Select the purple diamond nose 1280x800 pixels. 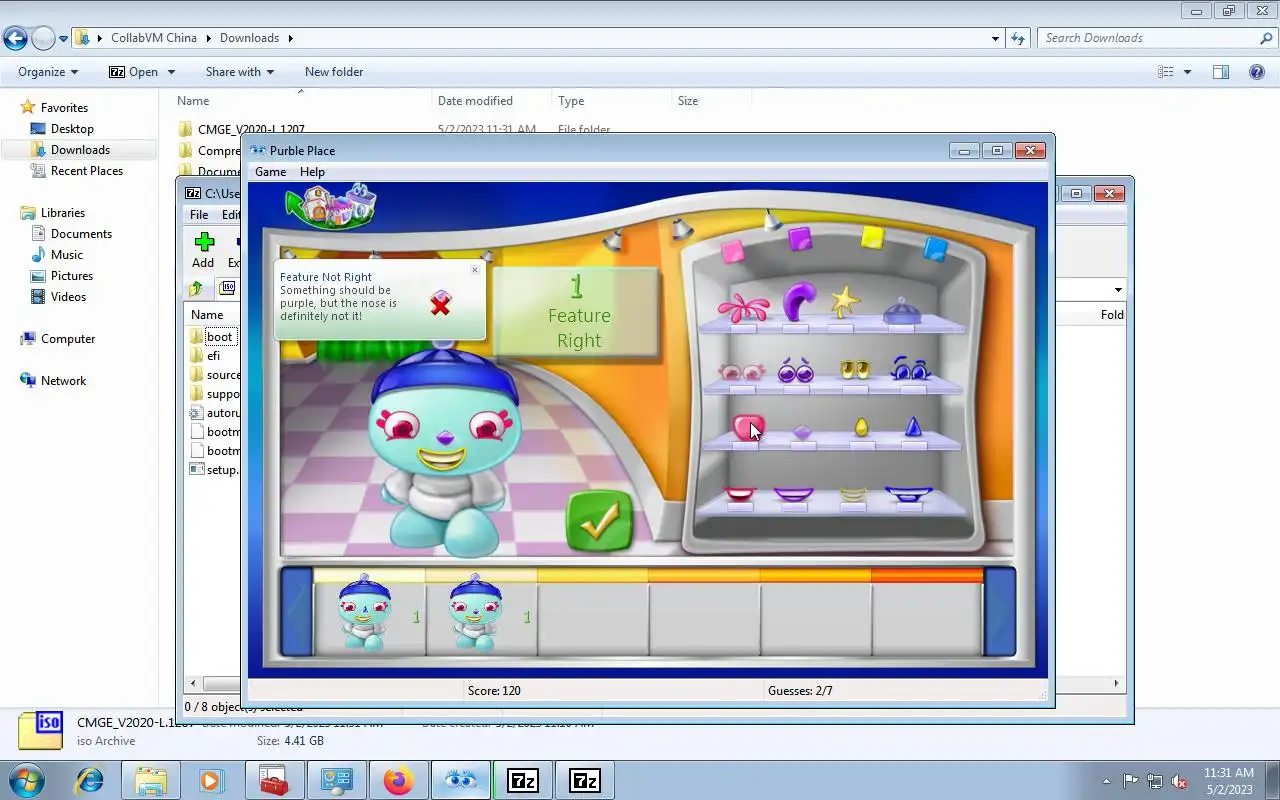coord(802,432)
